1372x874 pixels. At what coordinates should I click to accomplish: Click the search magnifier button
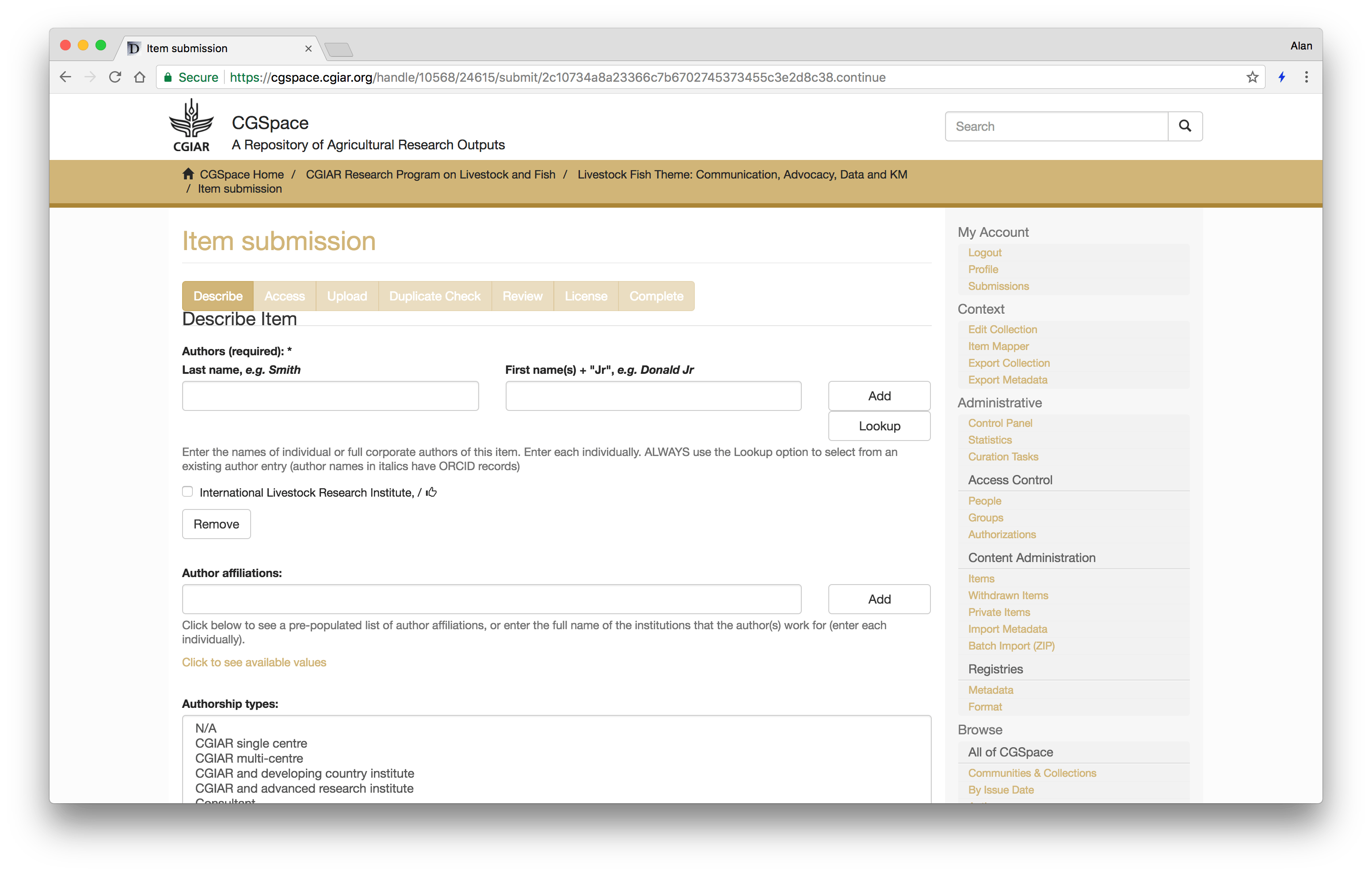[1185, 126]
